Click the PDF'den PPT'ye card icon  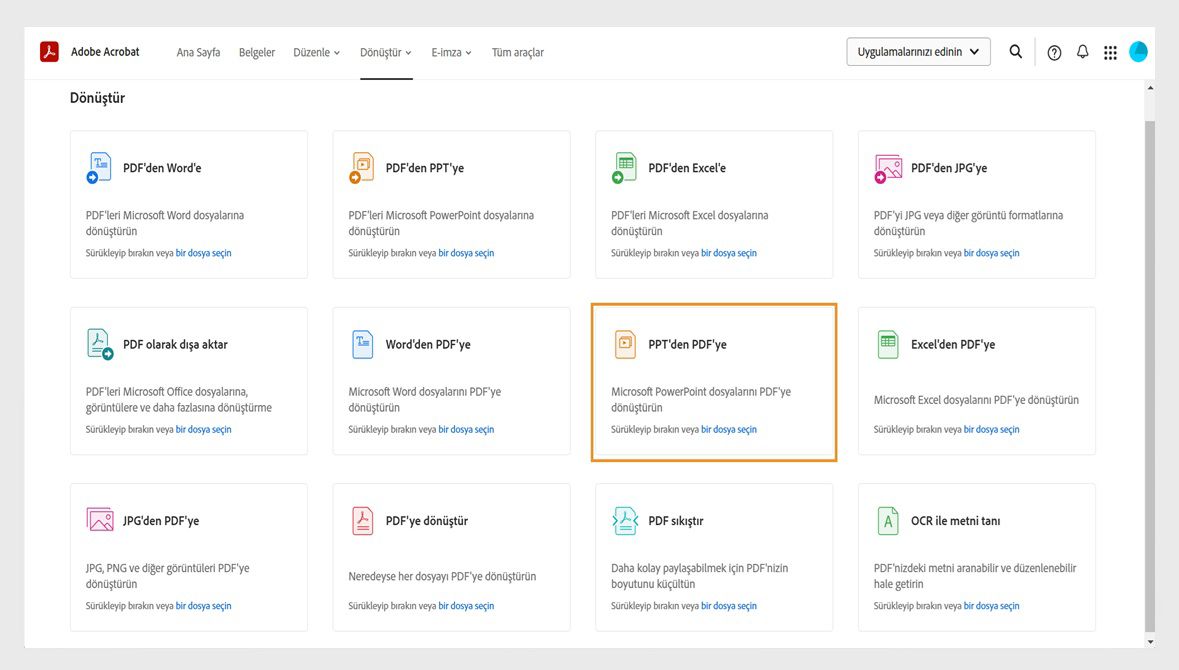click(x=362, y=168)
